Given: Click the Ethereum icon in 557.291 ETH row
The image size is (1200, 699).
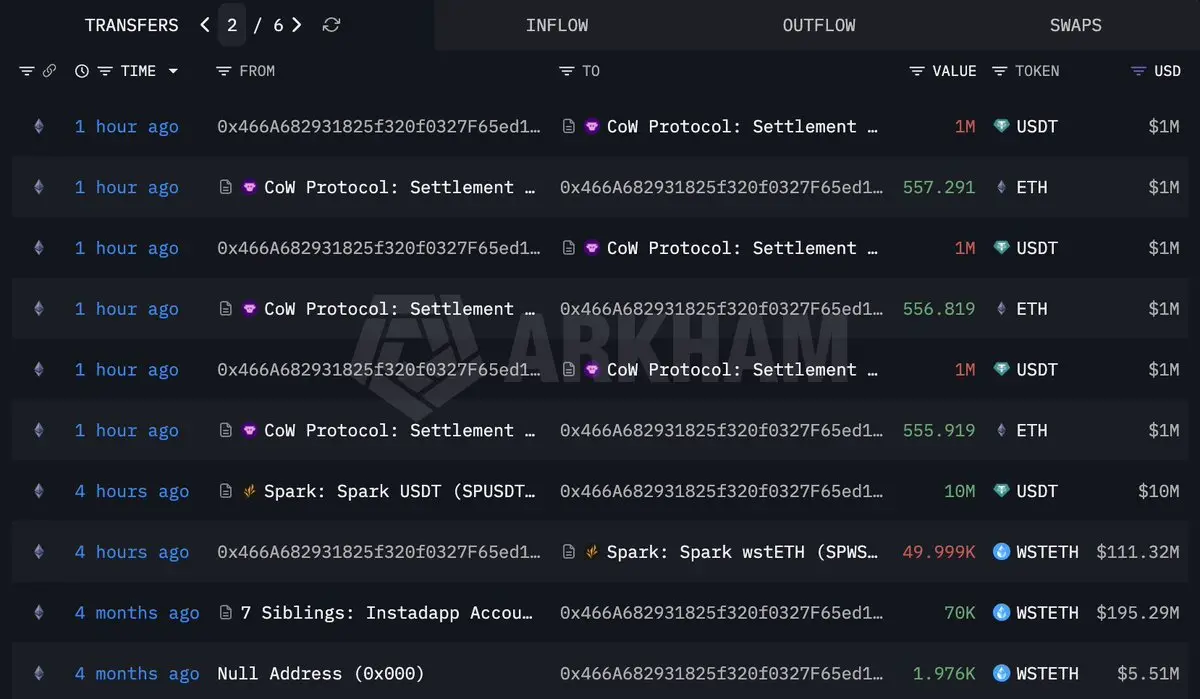Looking at the screenshot, I should point(39,187).
